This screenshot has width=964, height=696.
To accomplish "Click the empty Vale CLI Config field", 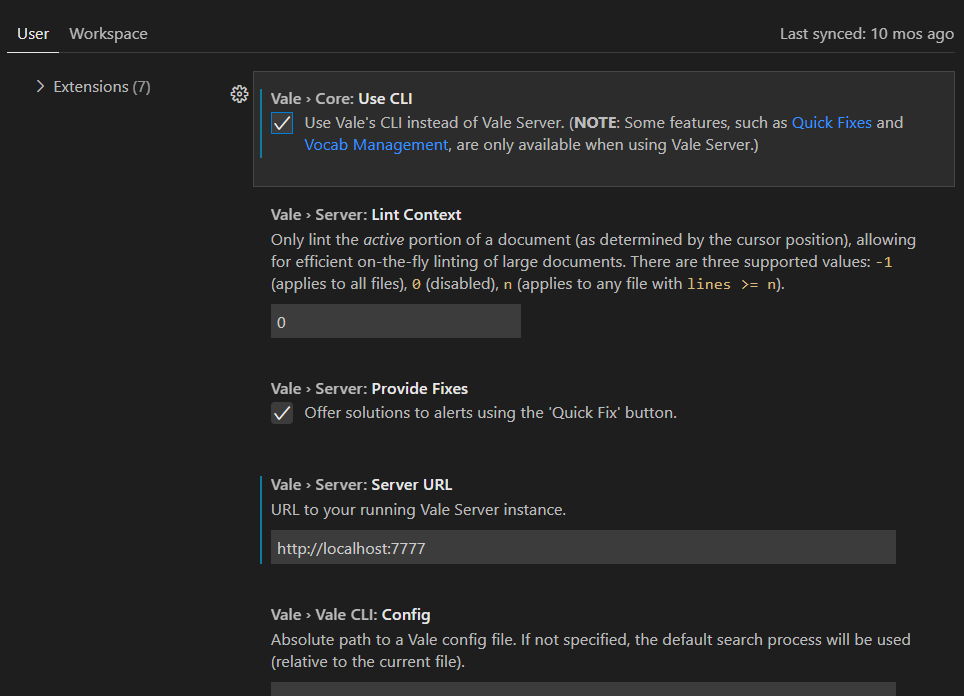I will coord(583,688).
